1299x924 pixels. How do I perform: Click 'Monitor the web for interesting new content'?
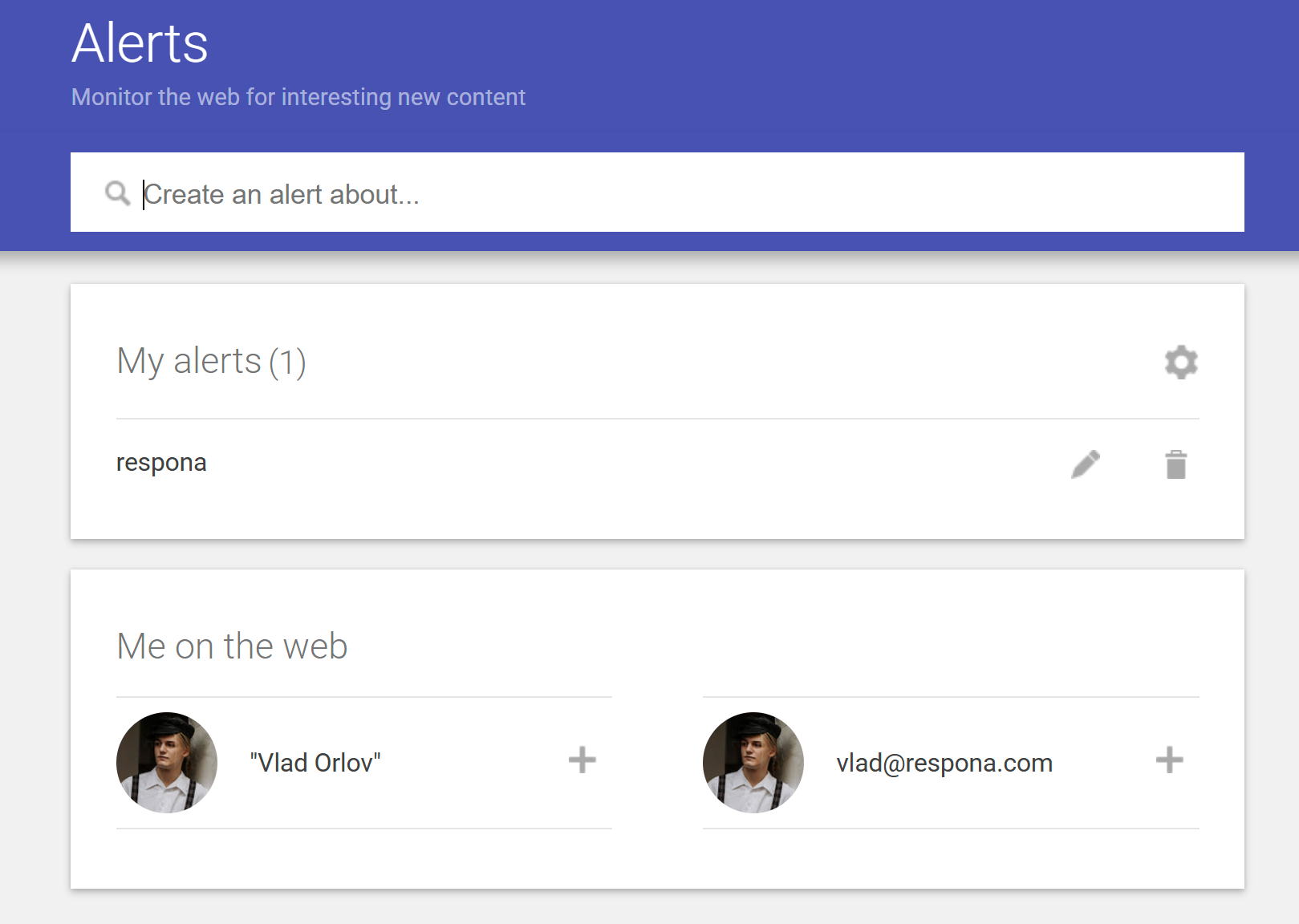point(298,97)
